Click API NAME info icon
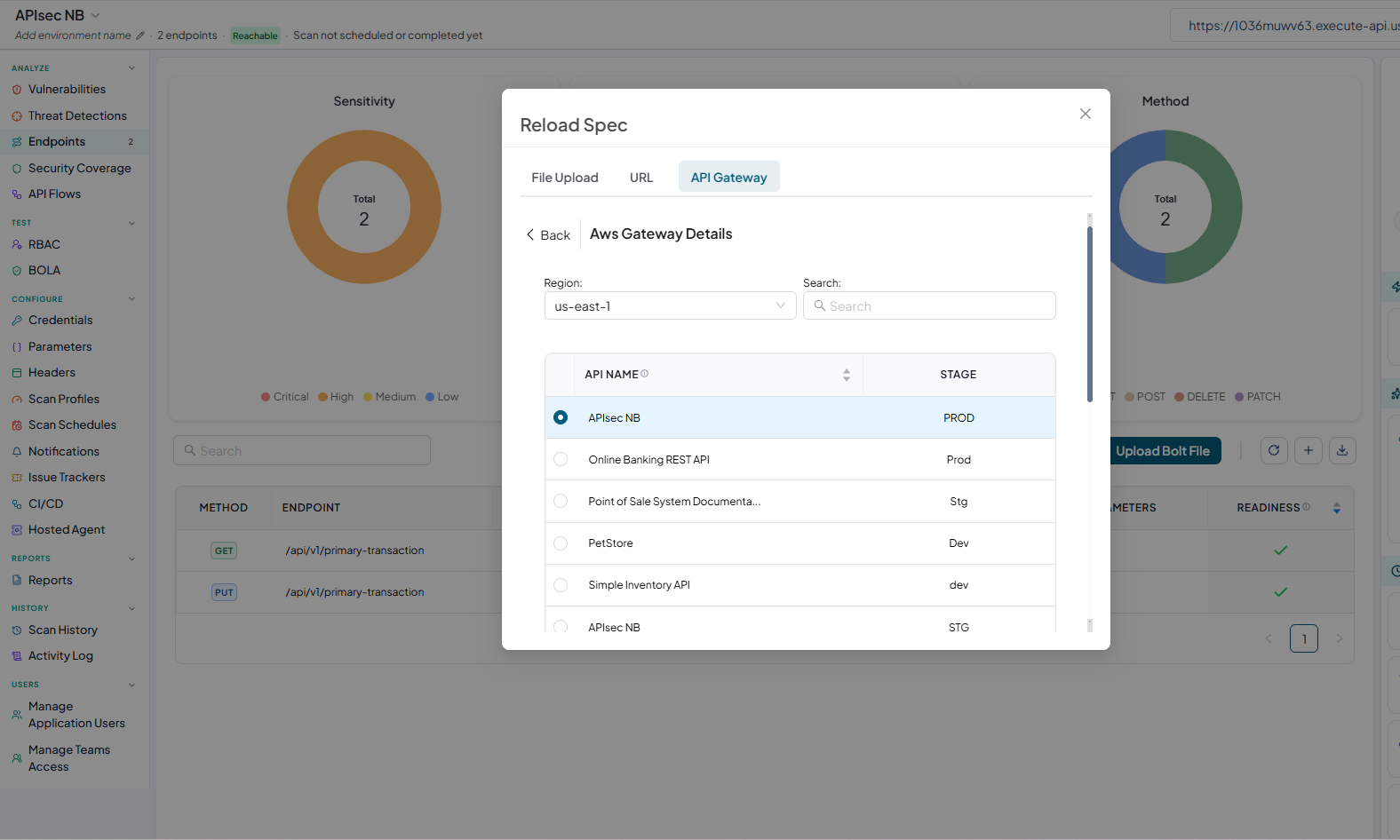 (645, 374)
